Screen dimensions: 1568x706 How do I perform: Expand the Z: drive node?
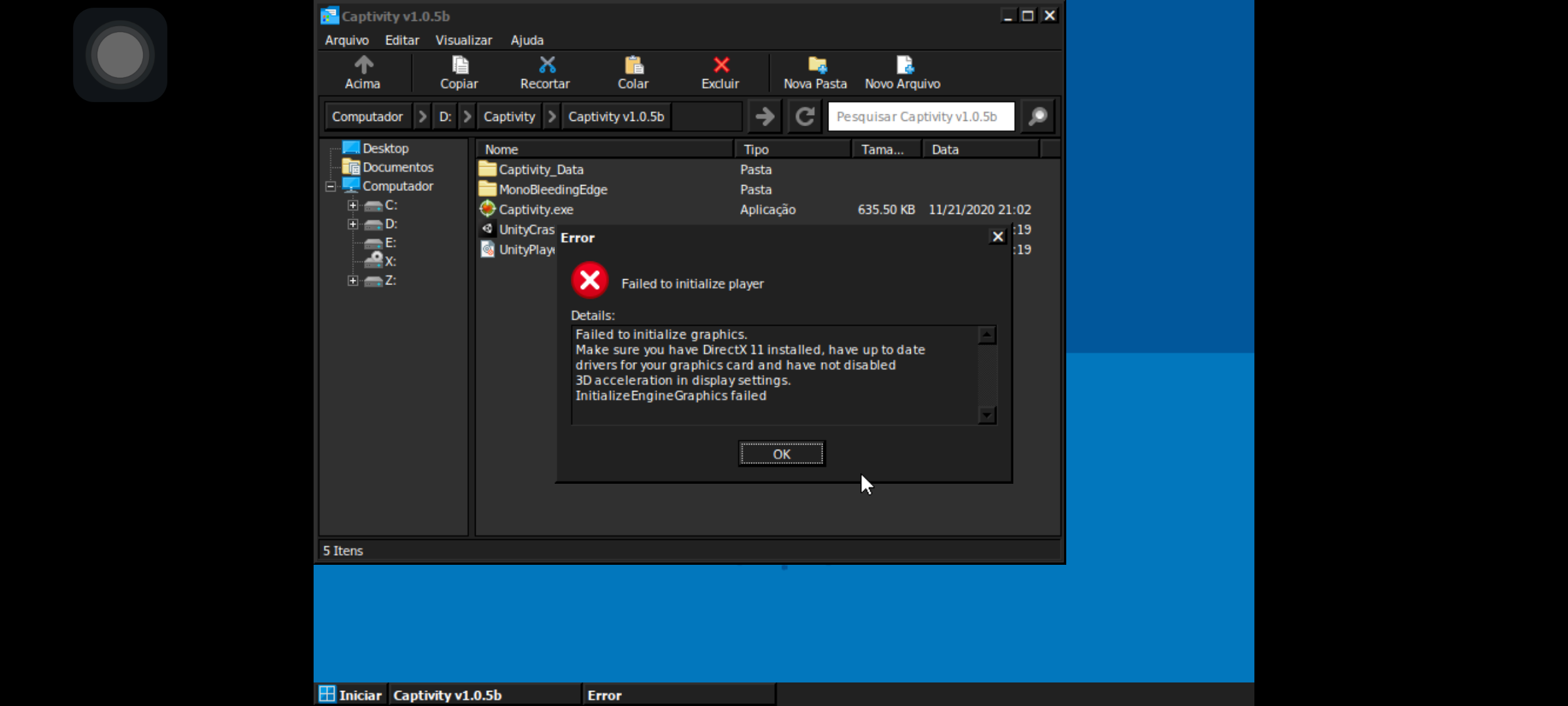pos(353,280)
